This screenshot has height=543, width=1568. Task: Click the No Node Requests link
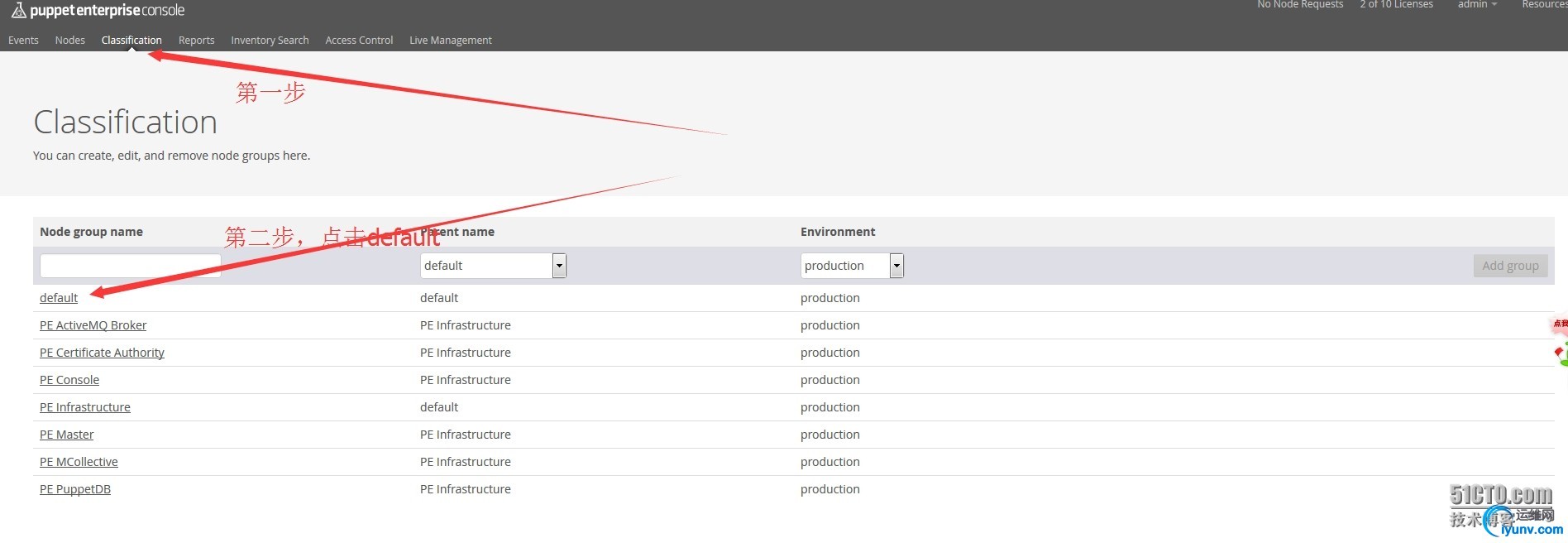(1300, 4)
